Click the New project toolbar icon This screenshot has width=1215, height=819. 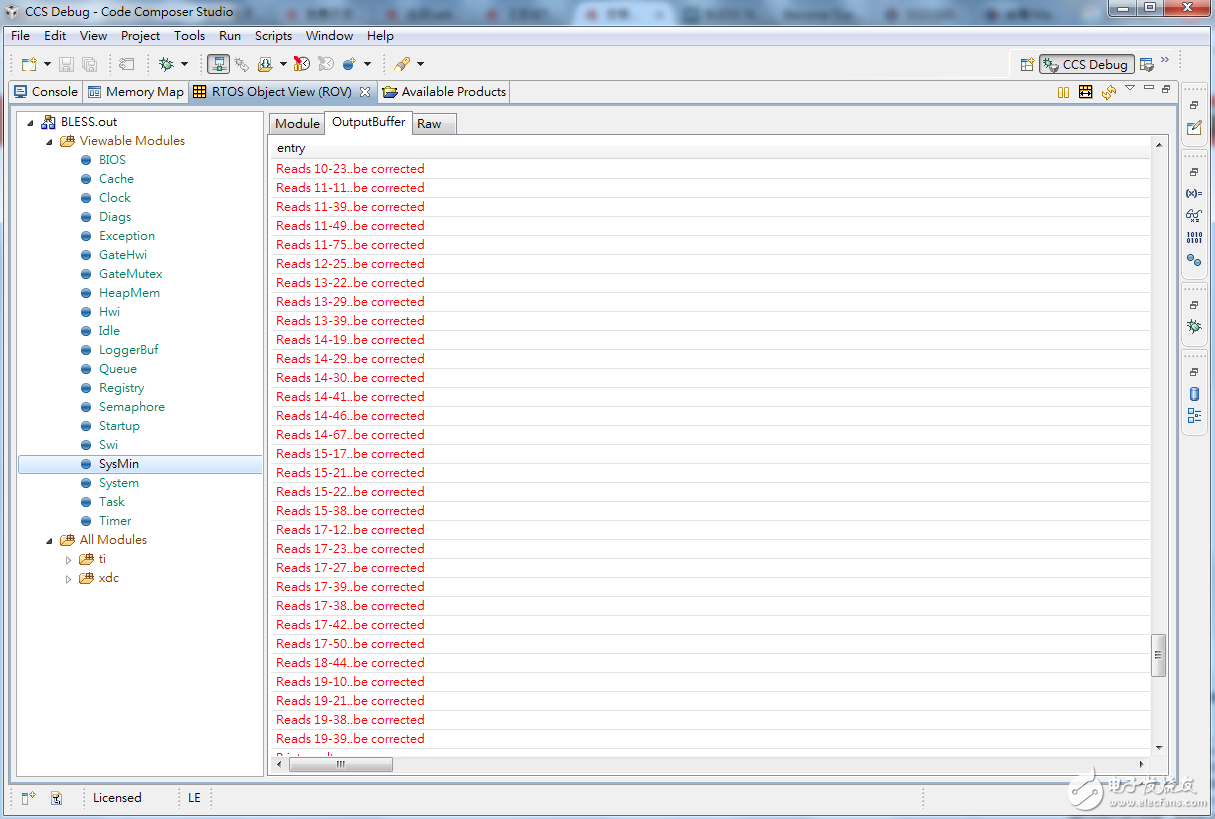click(29, 64)
